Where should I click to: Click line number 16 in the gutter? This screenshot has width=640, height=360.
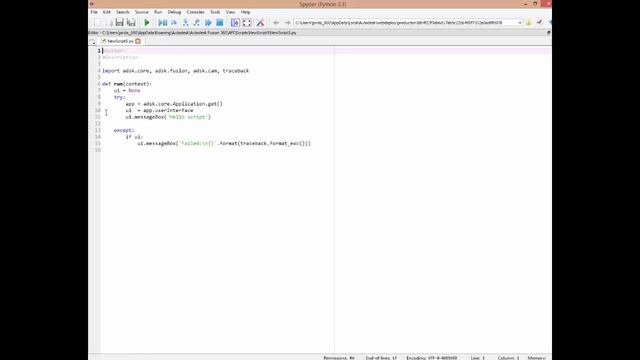[98, 150]
